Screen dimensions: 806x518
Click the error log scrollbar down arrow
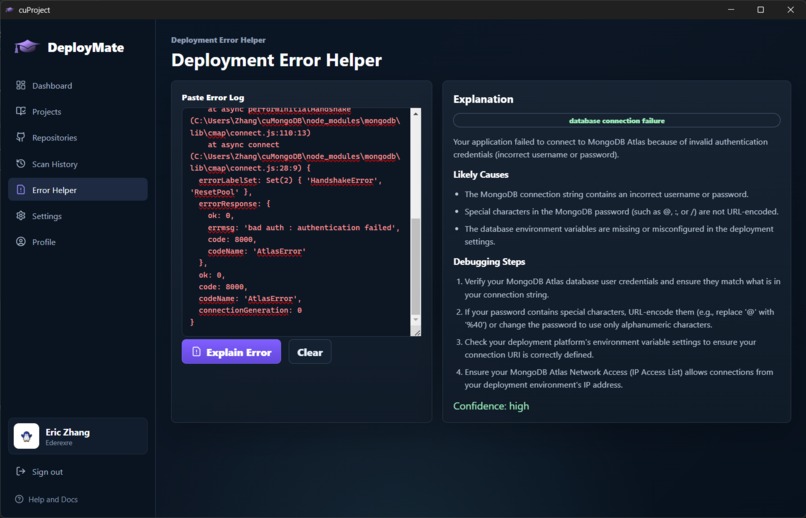(416, 320)
